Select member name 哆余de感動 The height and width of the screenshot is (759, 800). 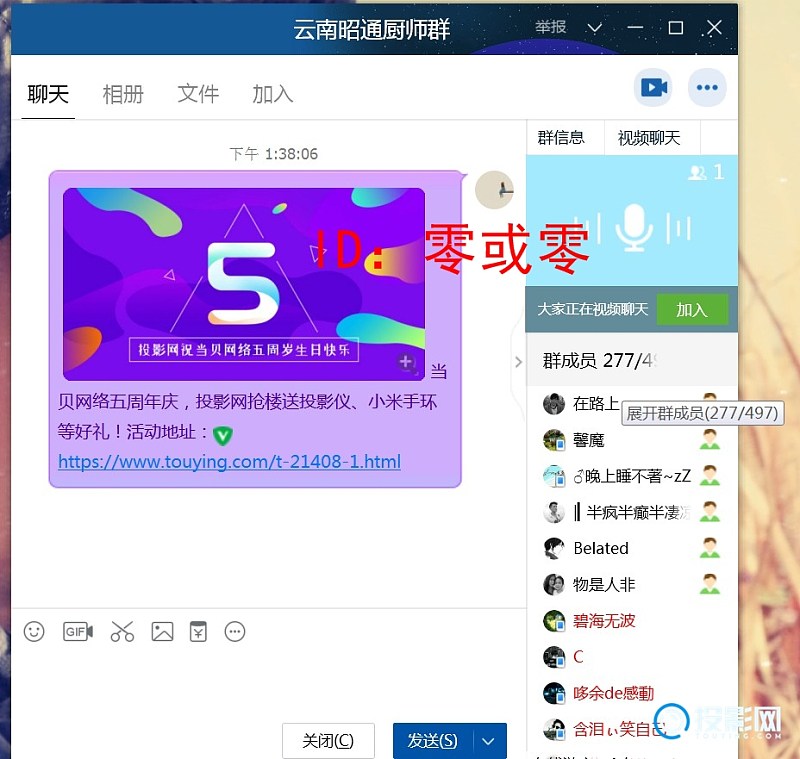click(613, 693)
